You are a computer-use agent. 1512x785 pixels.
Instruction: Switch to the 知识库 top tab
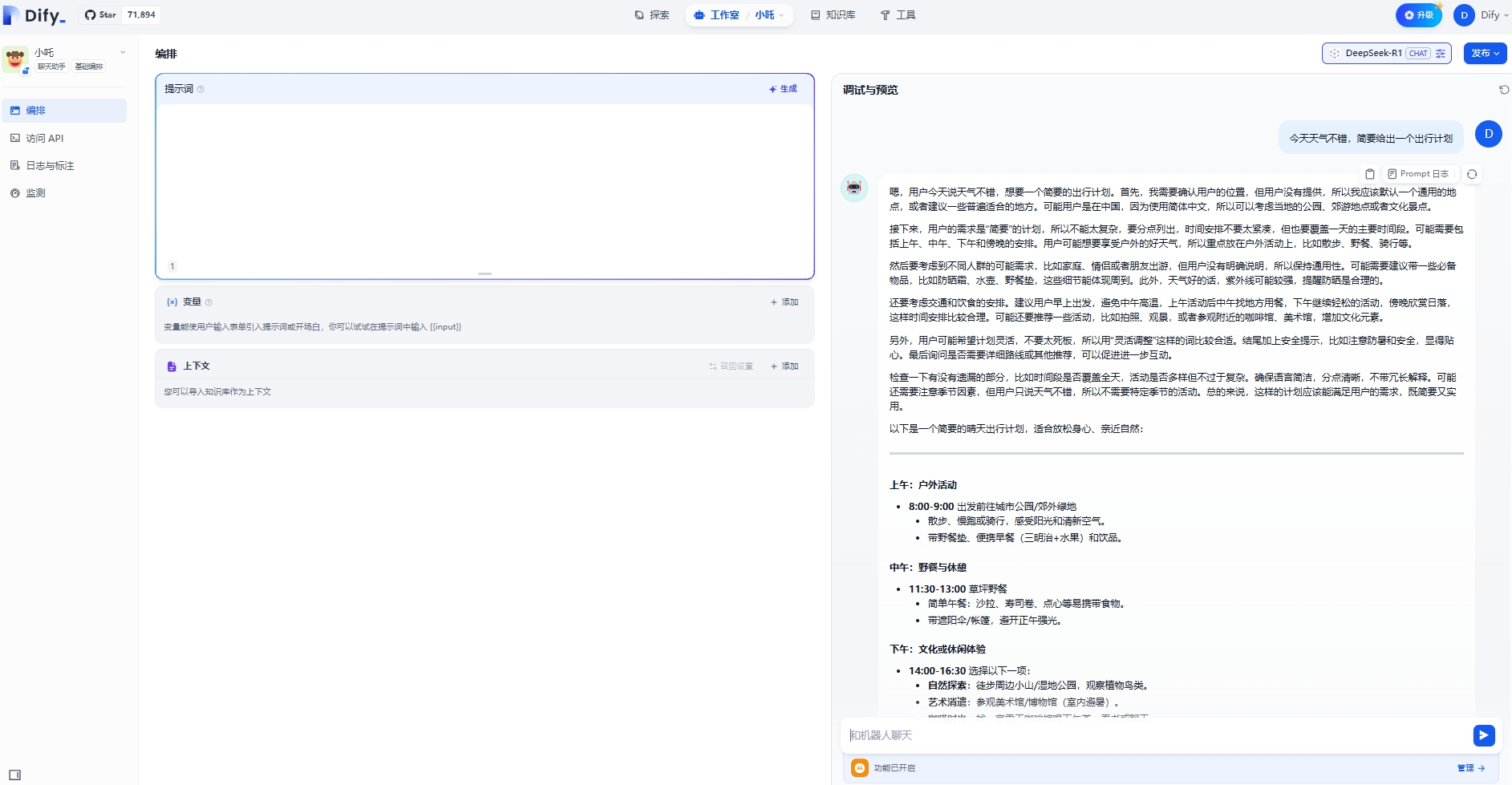click(x=833, y=15)
